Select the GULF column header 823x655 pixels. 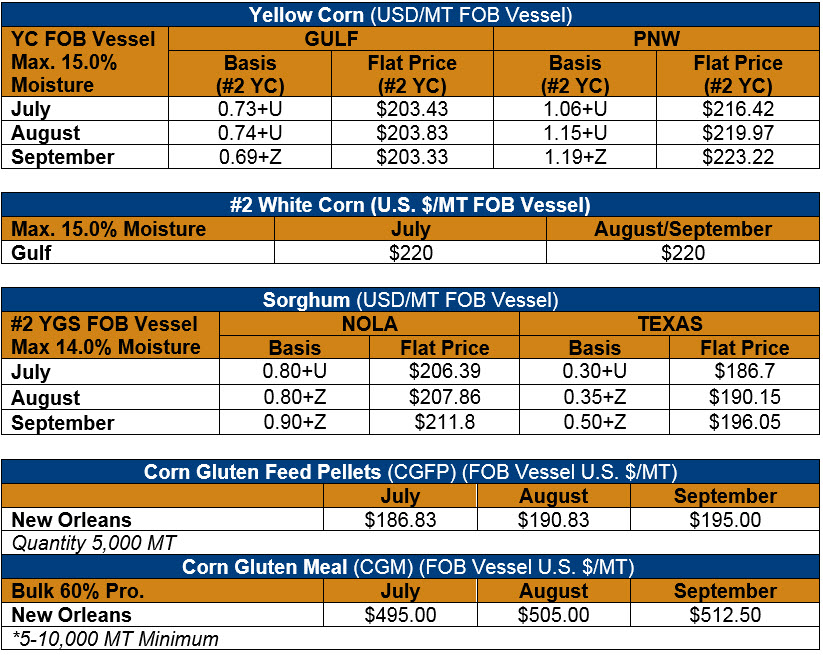tap(331, 39)
